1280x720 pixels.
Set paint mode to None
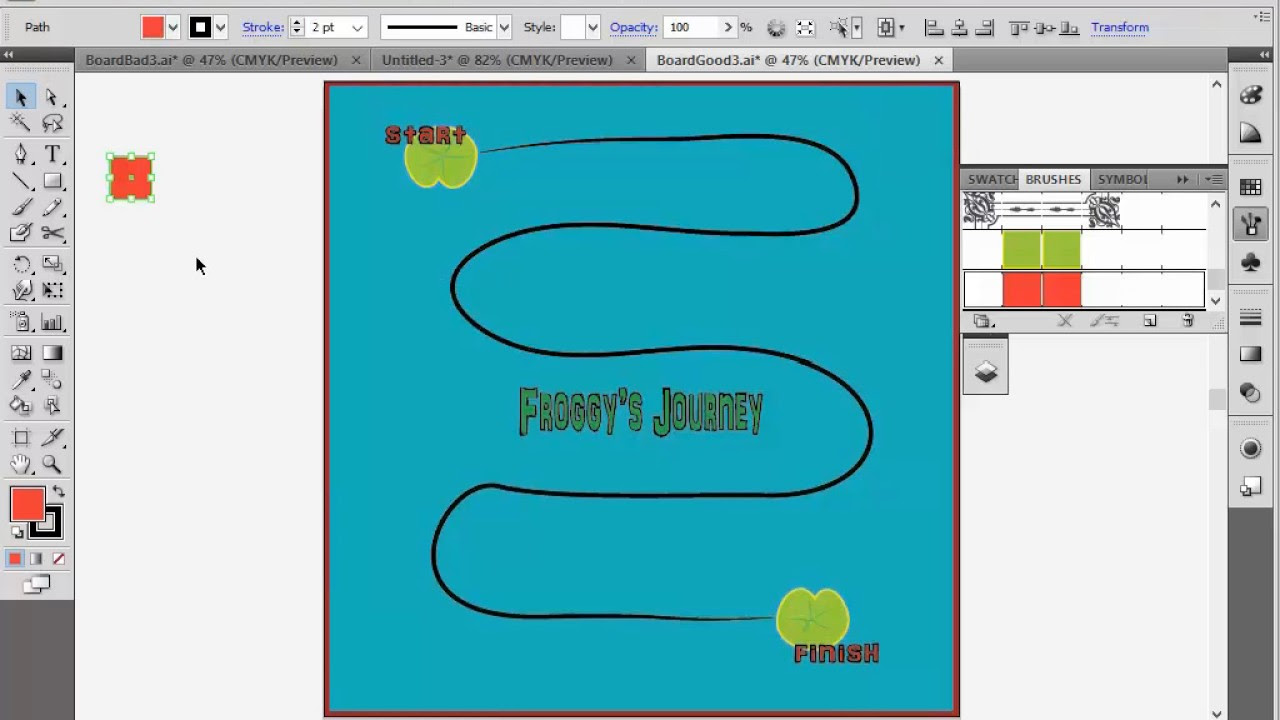pyautogui.click(x=59, y=559)
